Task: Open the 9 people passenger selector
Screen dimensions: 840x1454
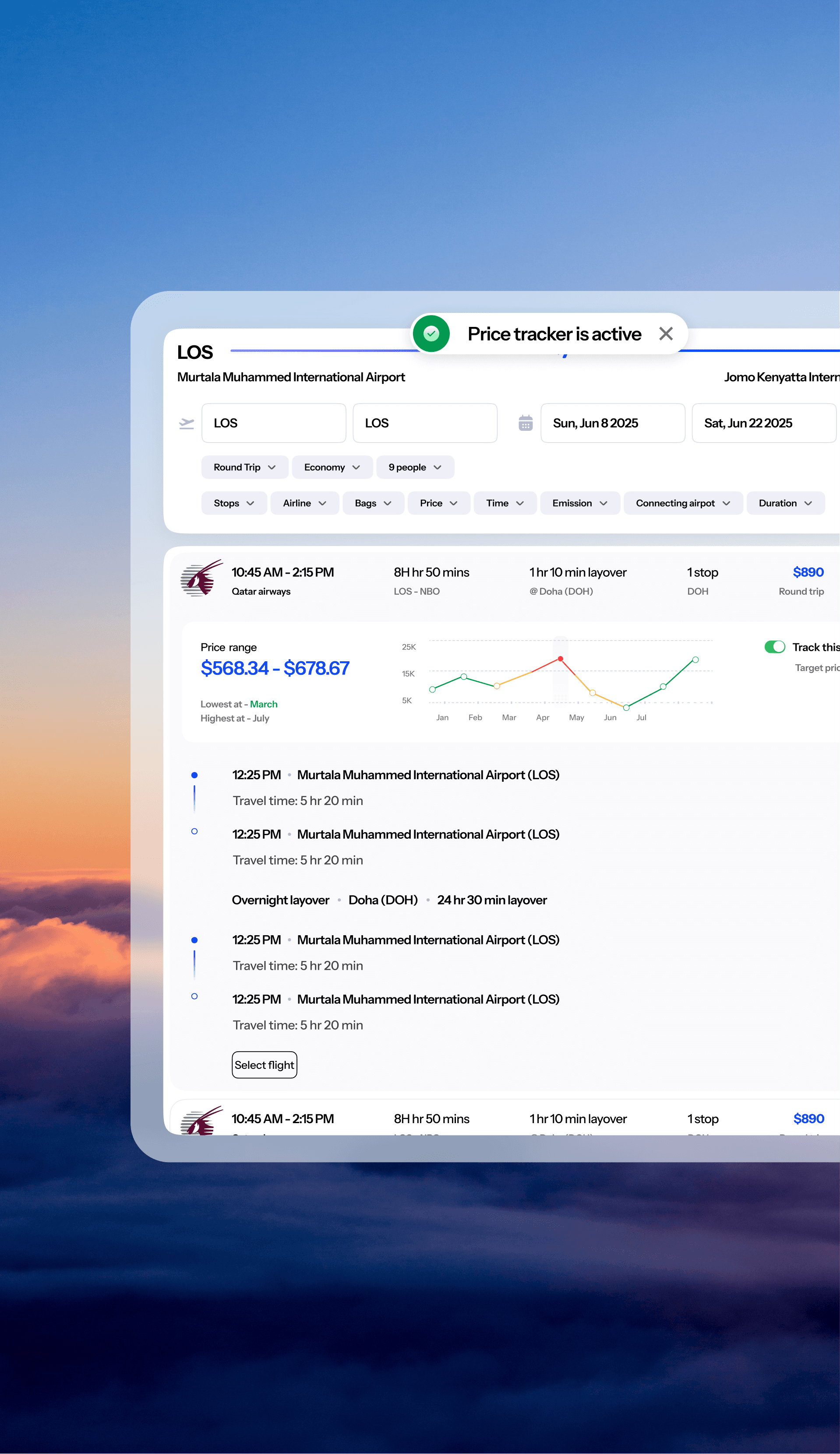Action: (x=414, y=467)
